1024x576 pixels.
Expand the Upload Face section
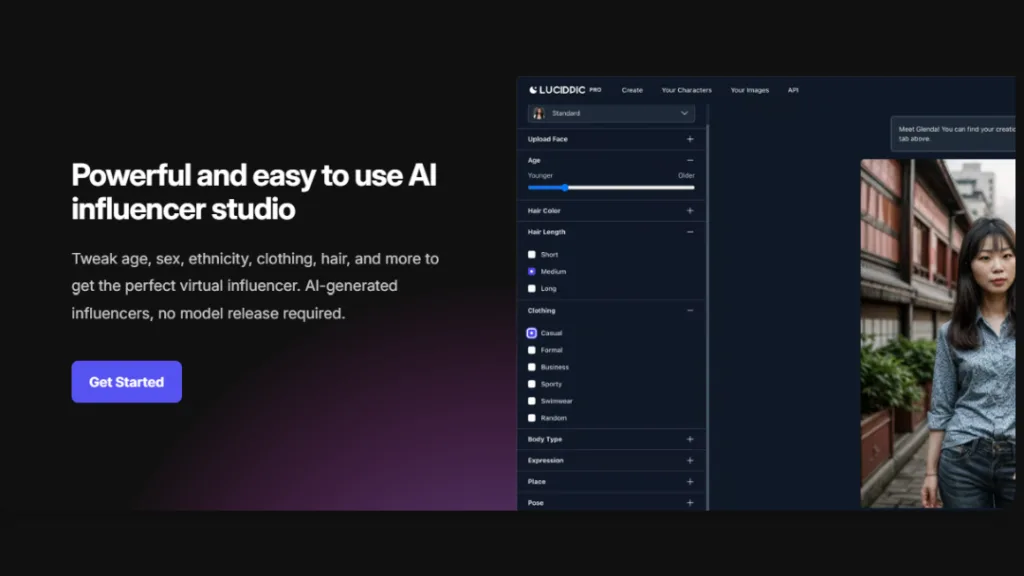pyautogui.click(x=690, y=139)
